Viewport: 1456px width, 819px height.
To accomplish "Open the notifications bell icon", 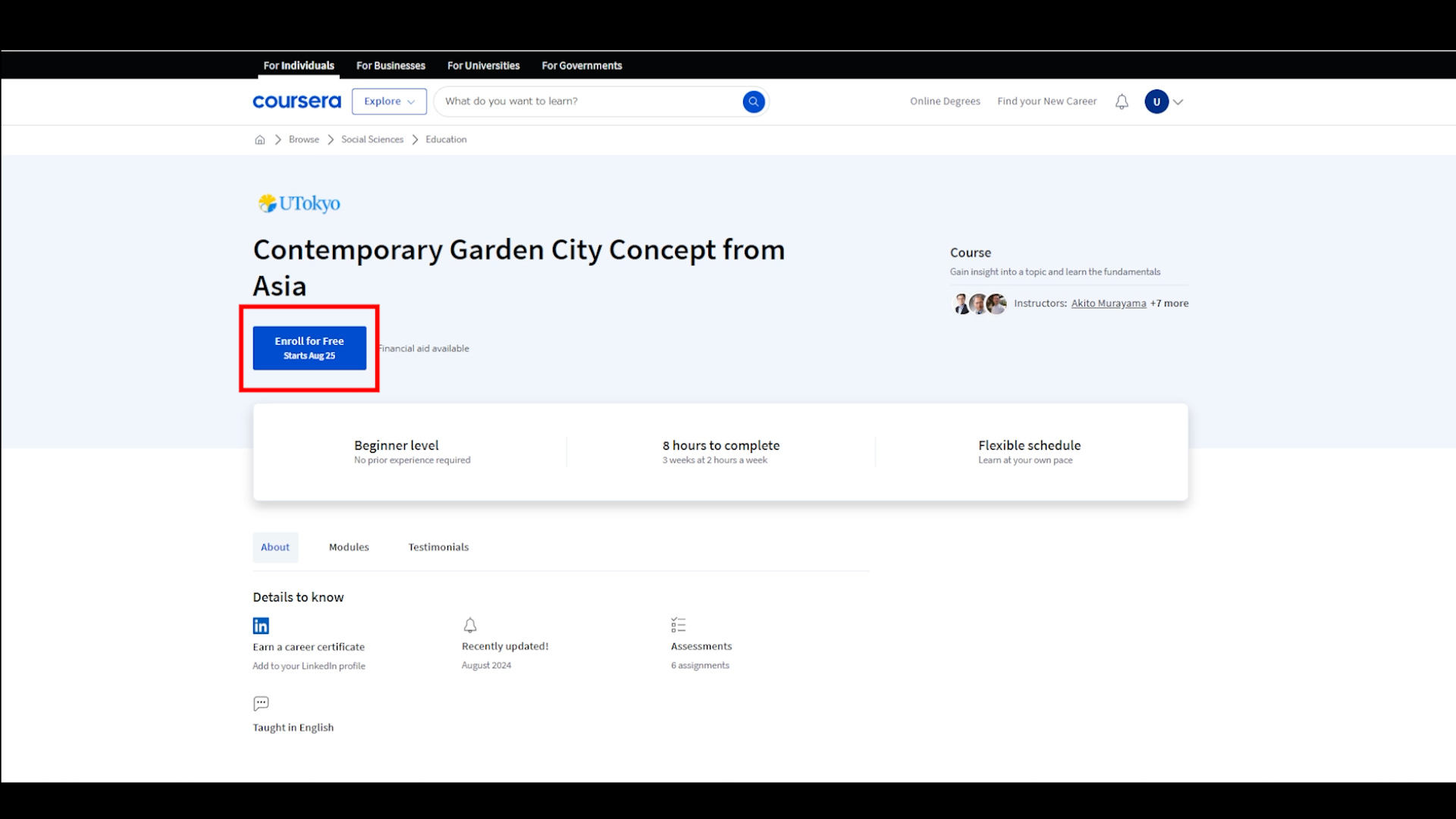I will tap(1122, 102).
